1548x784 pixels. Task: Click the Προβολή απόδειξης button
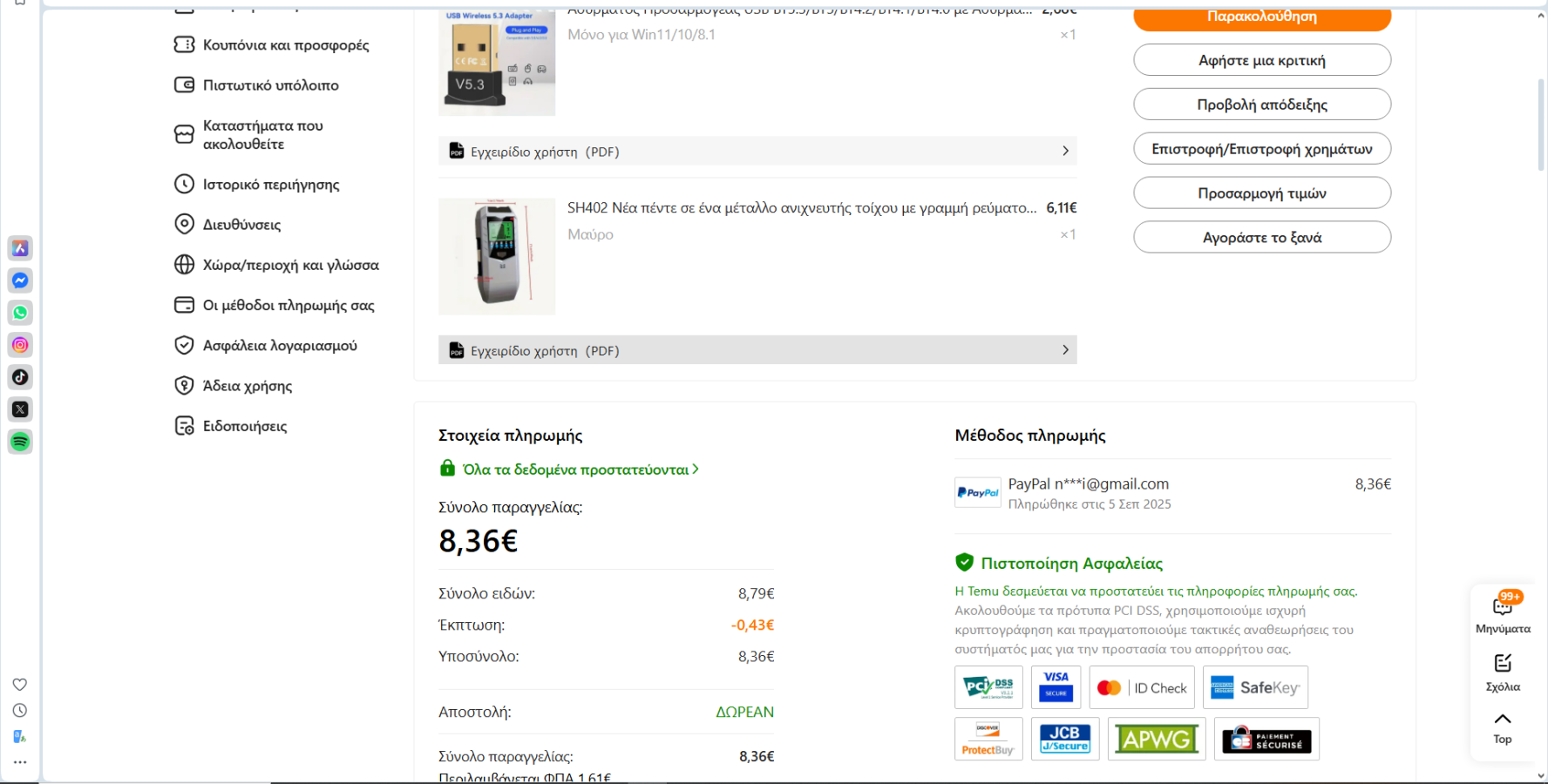[1261, 105]
